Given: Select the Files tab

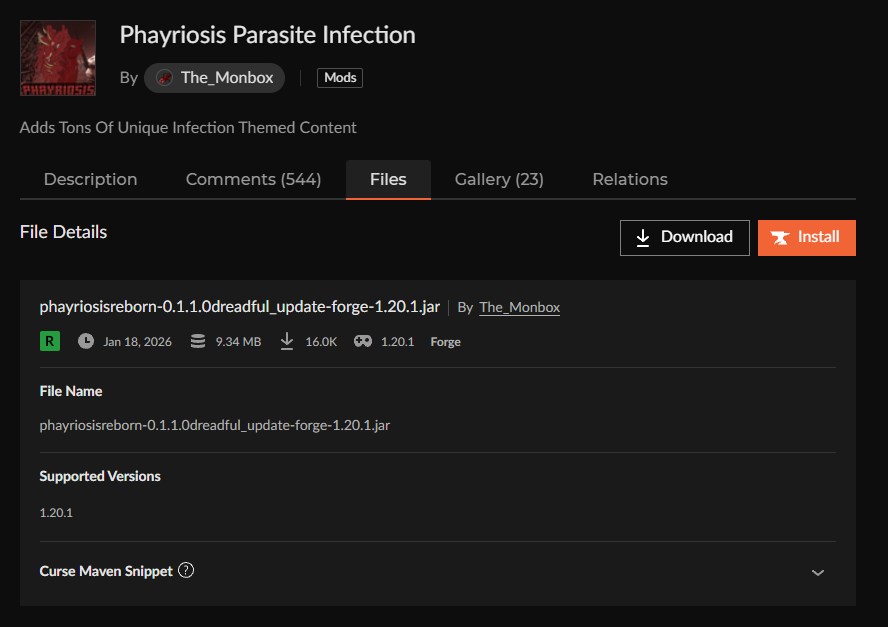Looking at the screenshot, I should (x=388, y=180).
